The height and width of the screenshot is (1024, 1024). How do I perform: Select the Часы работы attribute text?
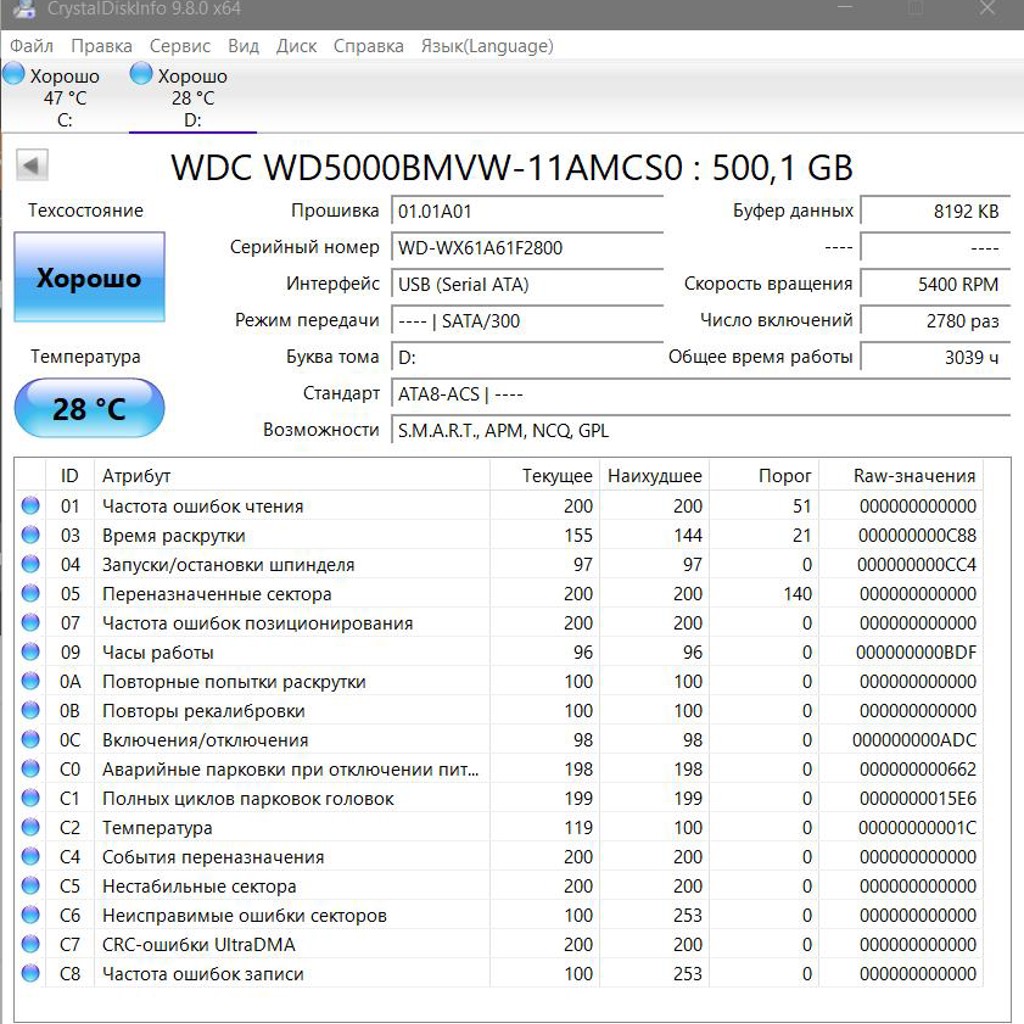158,652
